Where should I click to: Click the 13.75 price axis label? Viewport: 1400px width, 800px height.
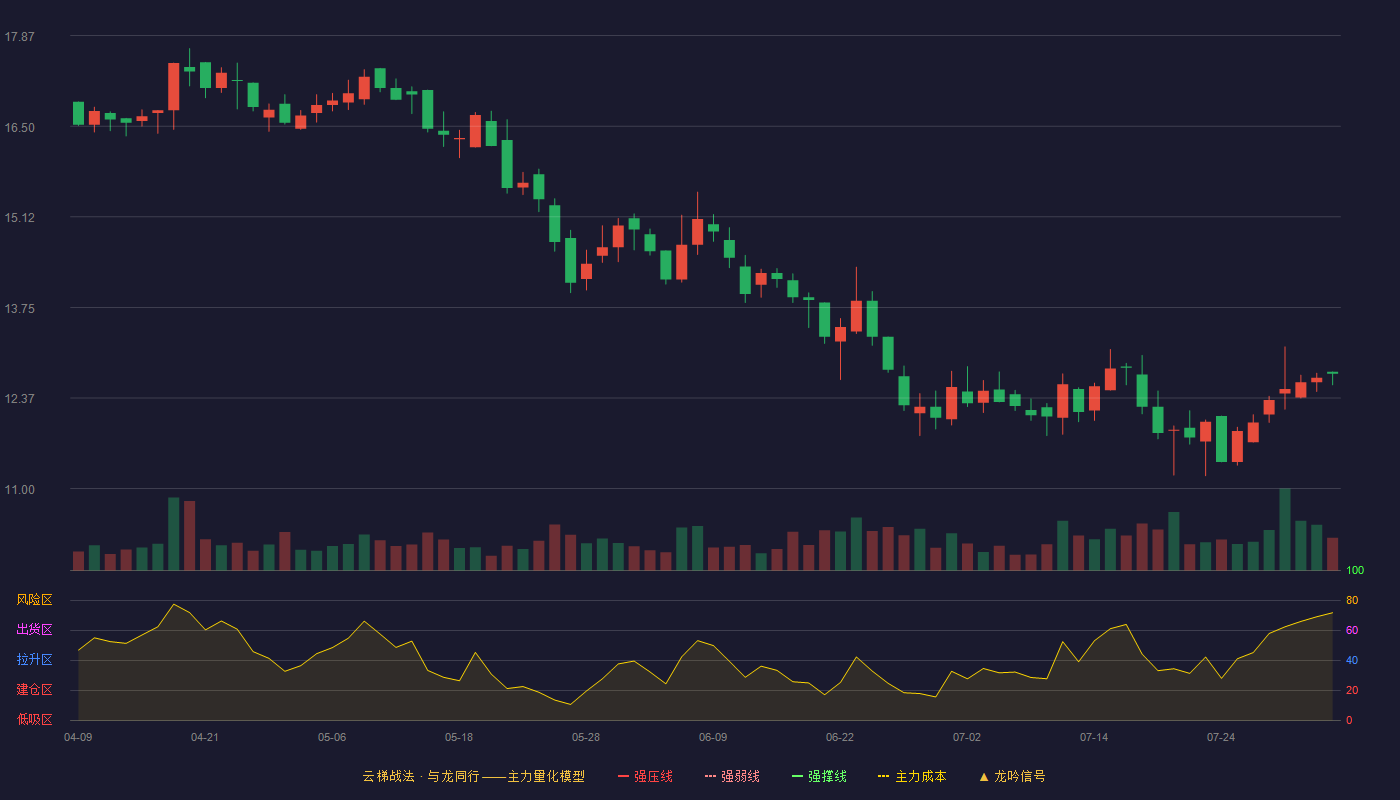point(20,309)
